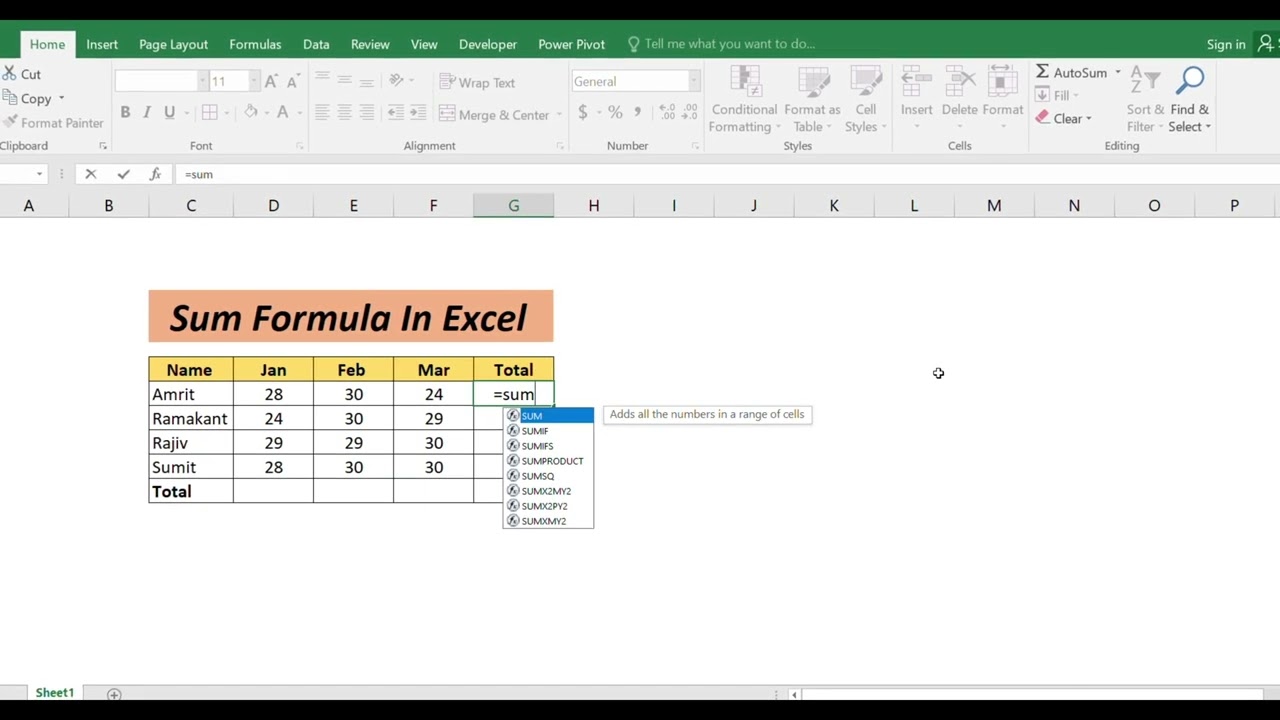Click Increase Font Size icon

coord(272,81)
